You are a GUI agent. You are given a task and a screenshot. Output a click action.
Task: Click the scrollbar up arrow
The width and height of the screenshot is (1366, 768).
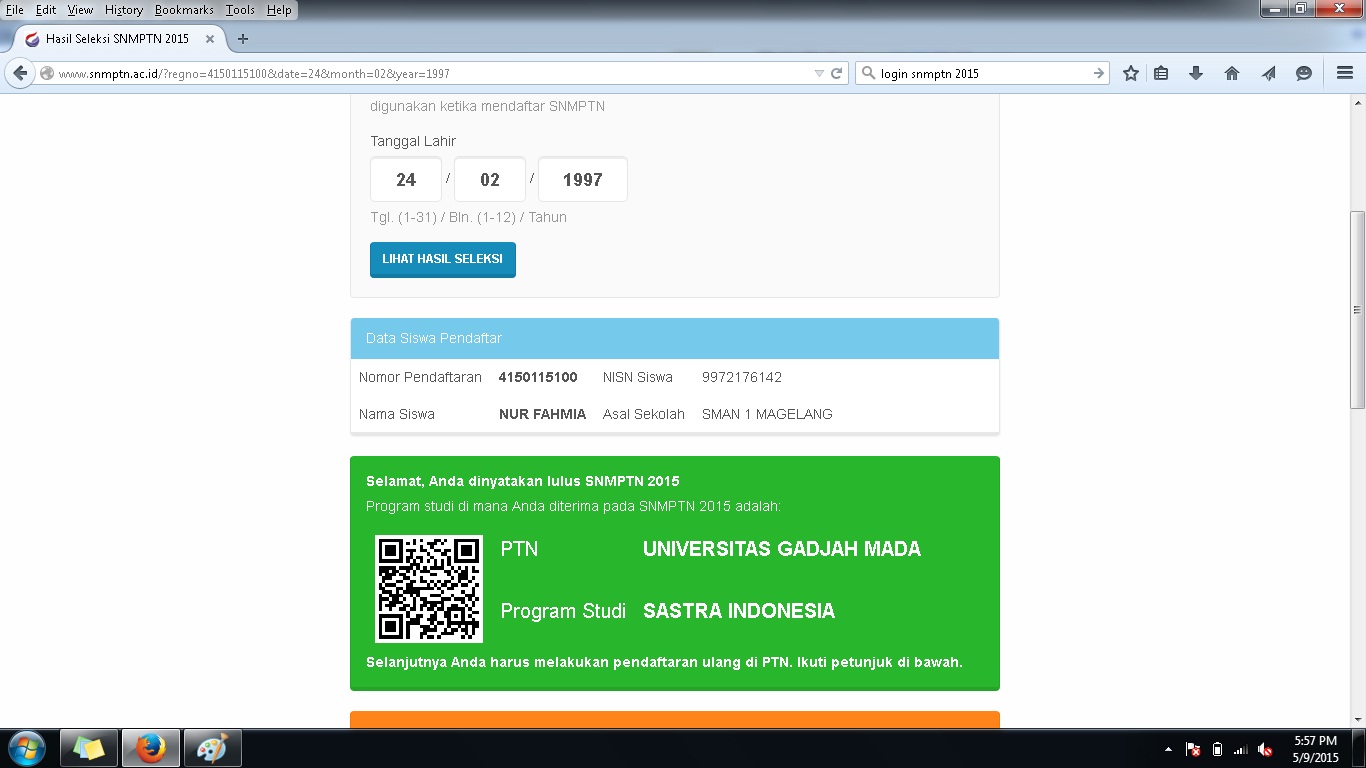1357,103
